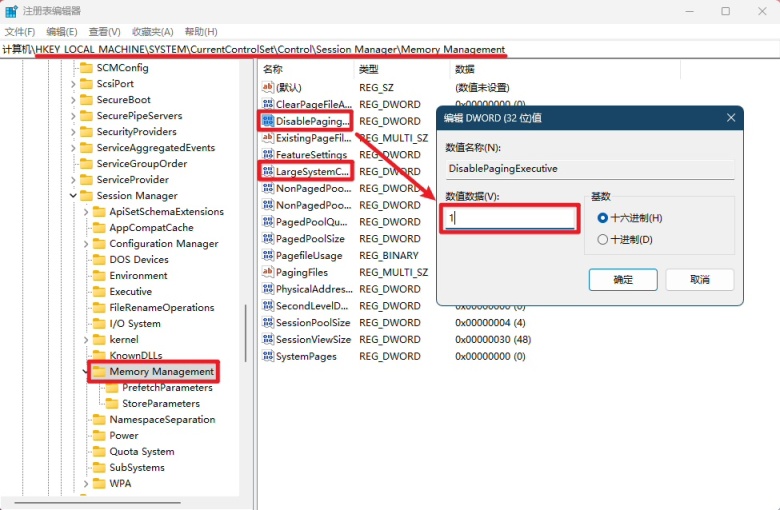Expand the Configuration Manager node

coord(86,244)
